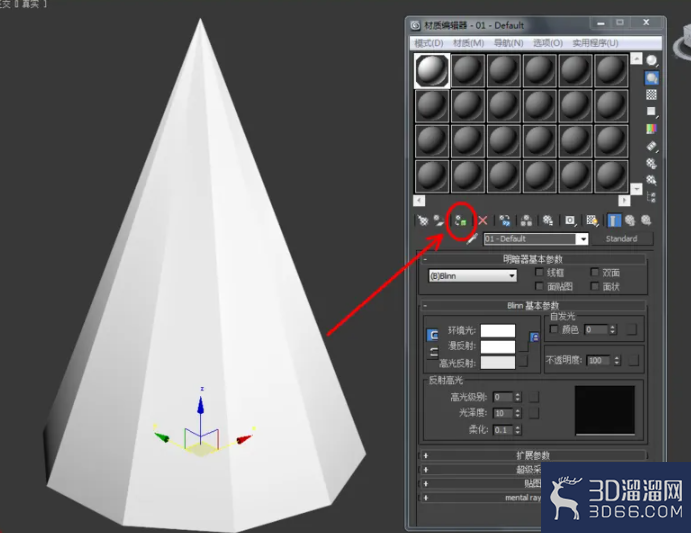This screenshot has width=691, height=533.
Task: Click 不透明度 spinner arrows
Action: tap(617, 361)
